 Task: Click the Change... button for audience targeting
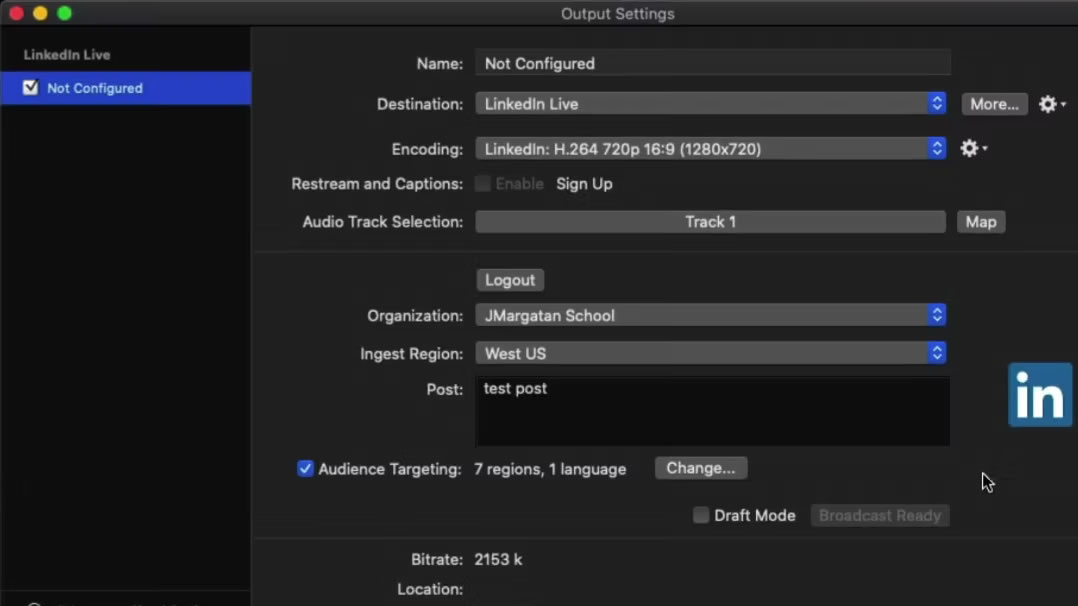[701, 468]
